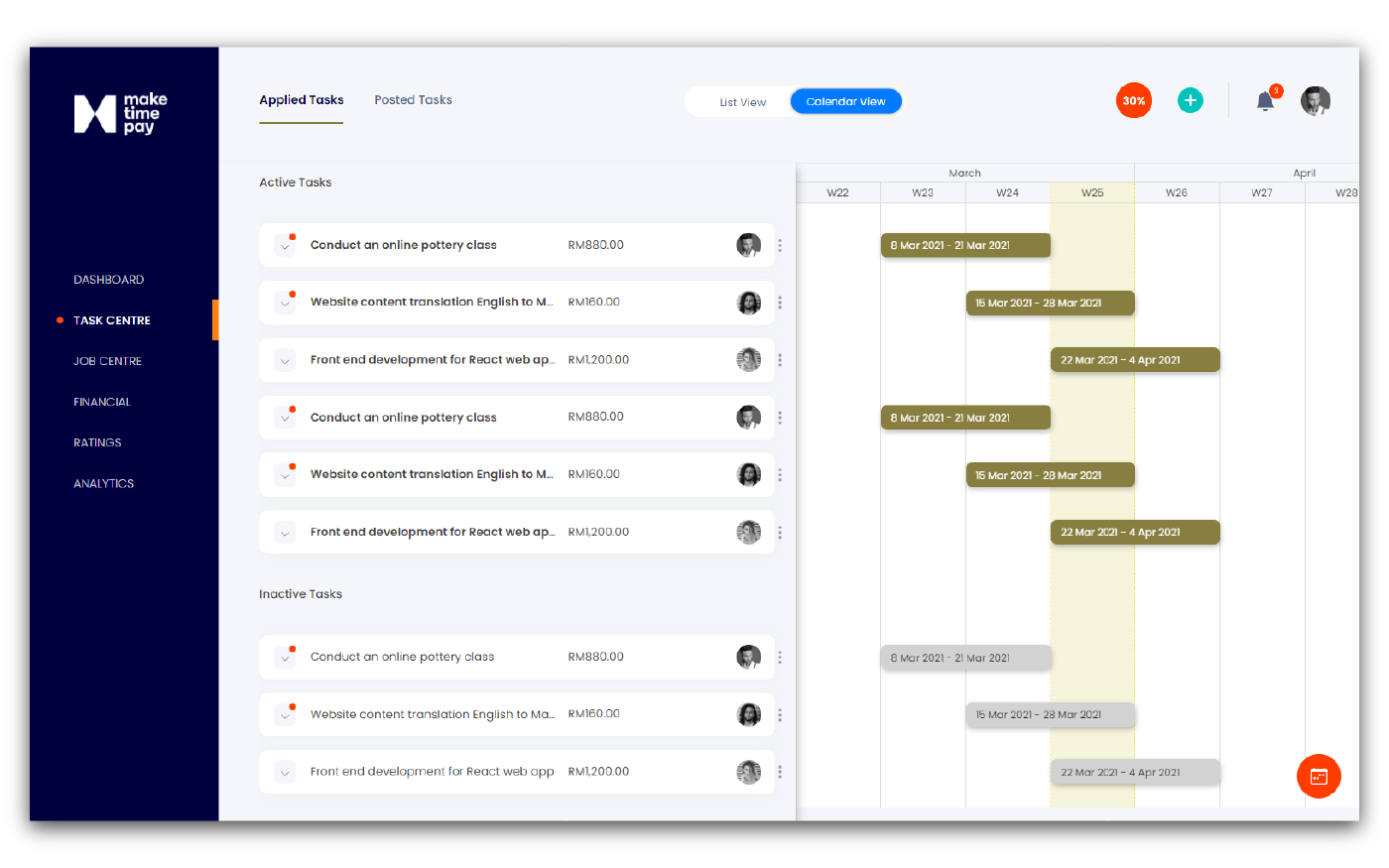Expand first RM1,200.00 Front end development row
This screenshot has width=1389, height=868.
[x=286, y=360]
